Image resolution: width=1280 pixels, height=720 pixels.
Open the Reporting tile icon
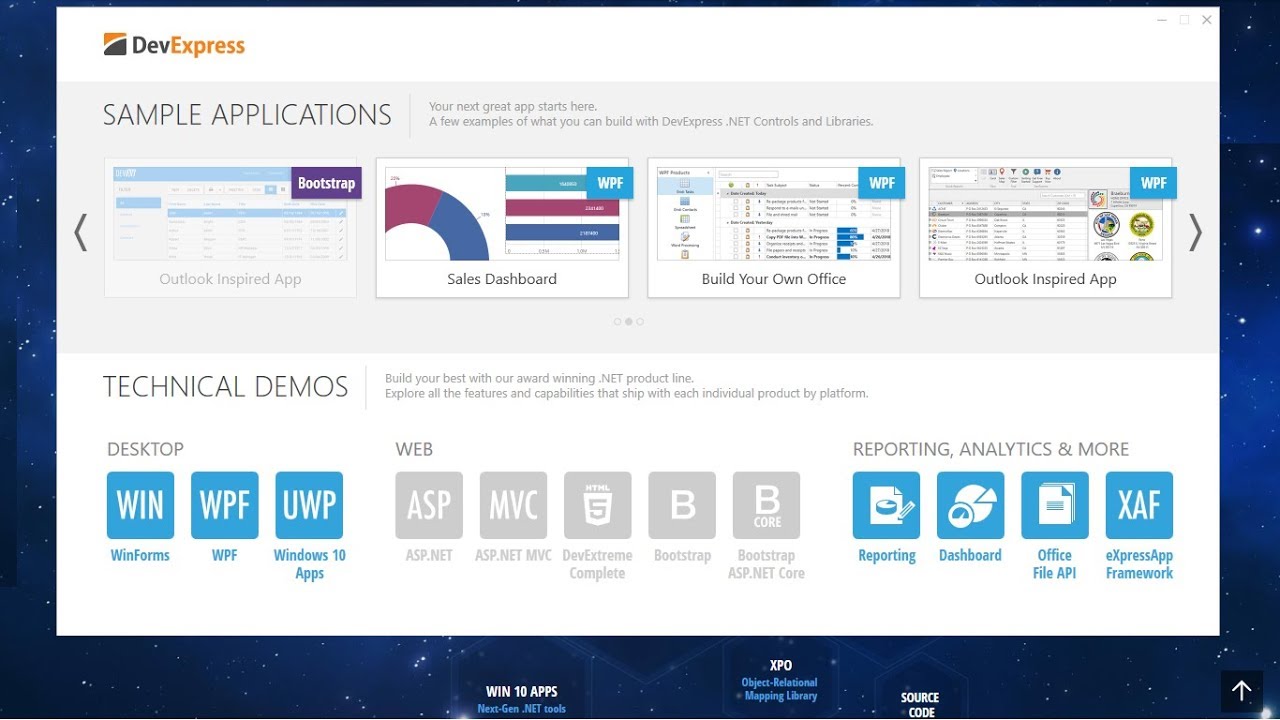tap(886, 505)
